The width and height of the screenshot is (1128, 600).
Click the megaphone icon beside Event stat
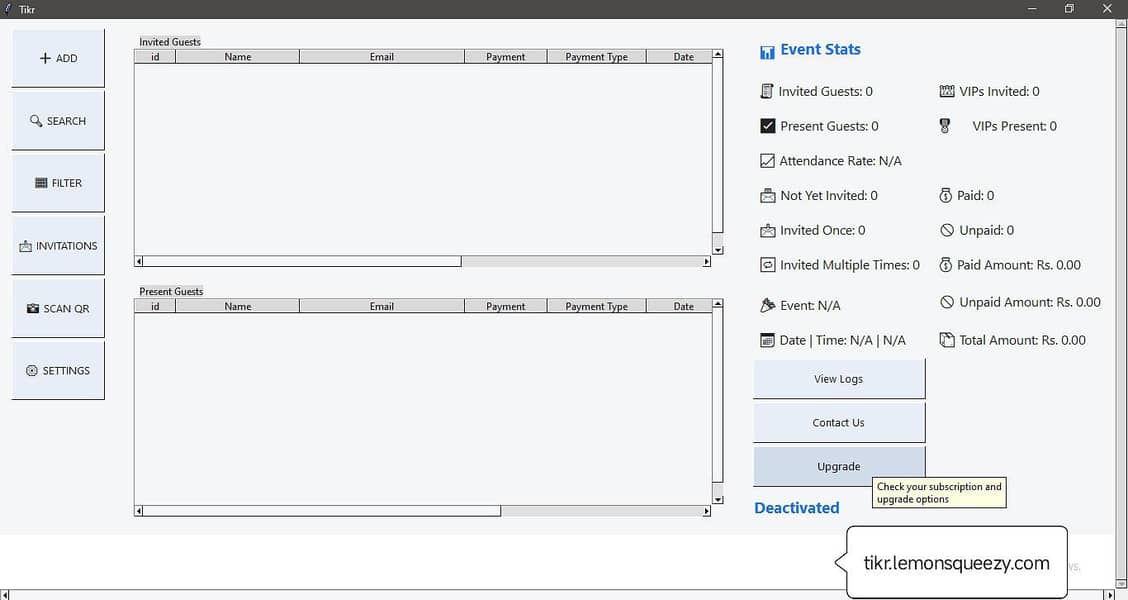[x=766, y=305]
